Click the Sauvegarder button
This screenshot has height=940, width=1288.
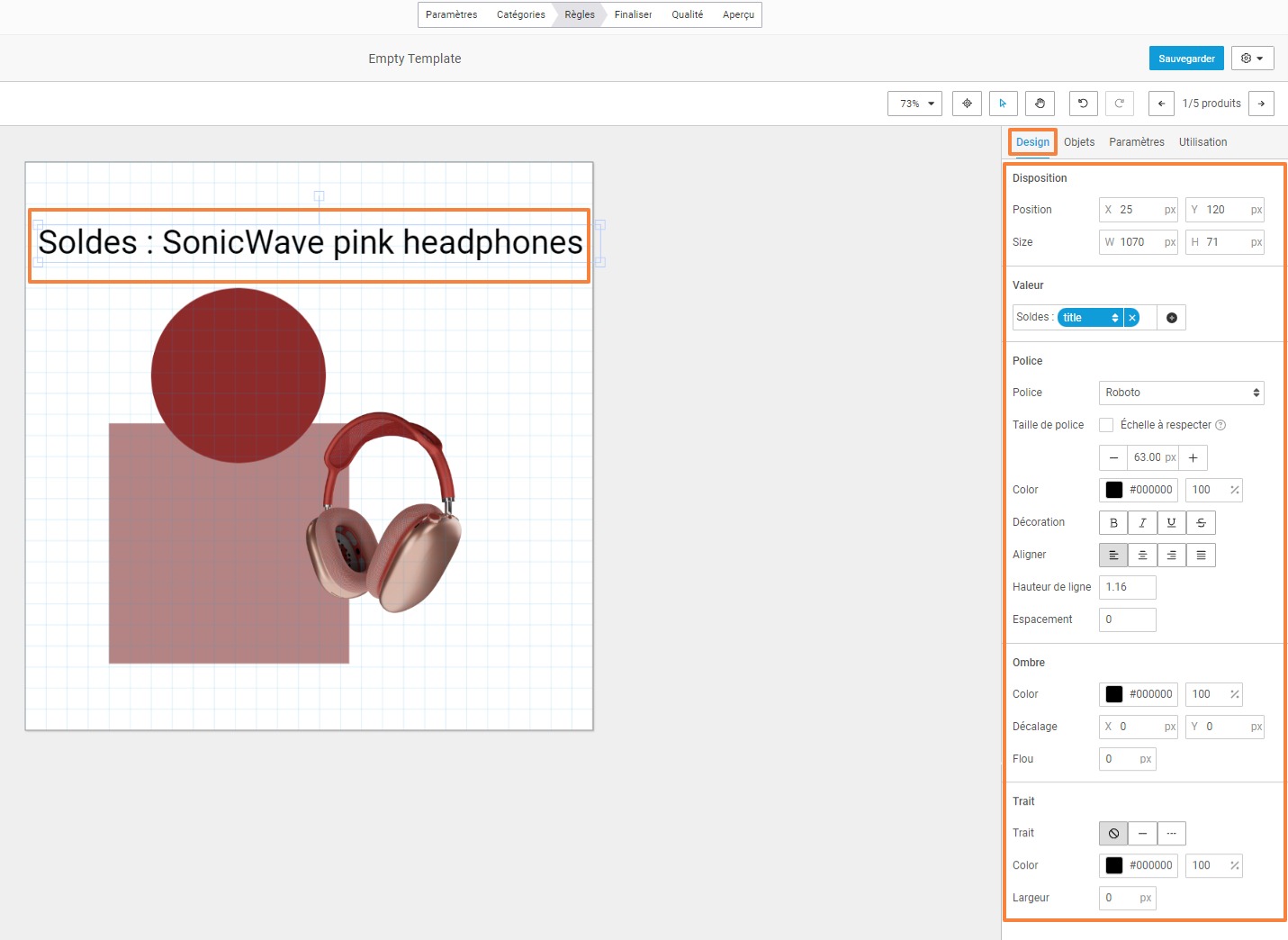1186,59
